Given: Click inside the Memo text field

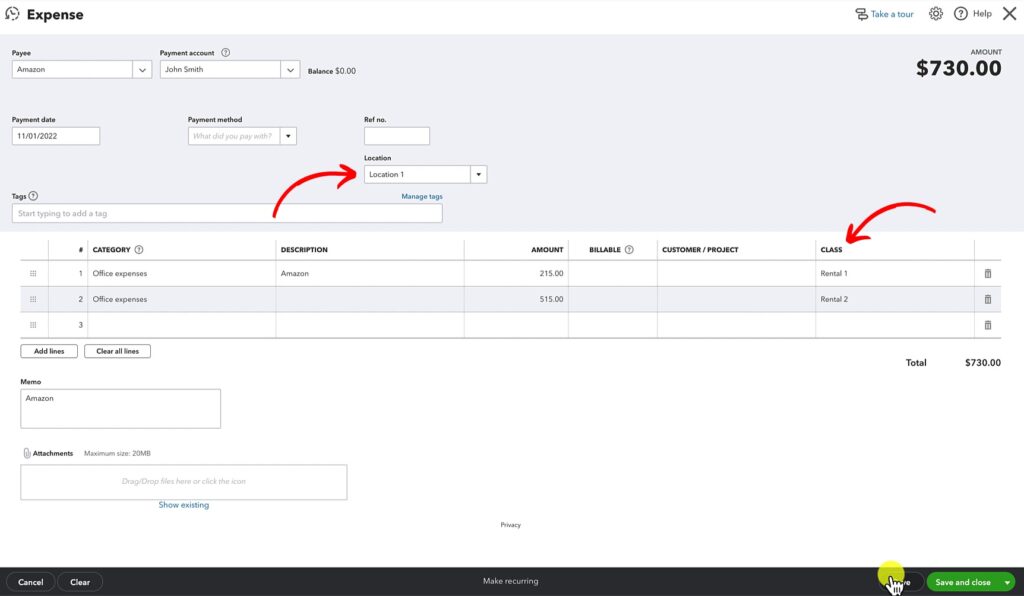Looking at the screenshot, I should pyautogui.click(x=120, y=407).
